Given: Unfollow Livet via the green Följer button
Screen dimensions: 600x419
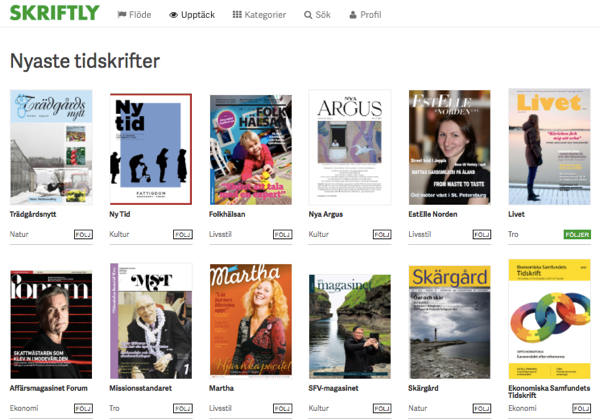Looking at the screenshot, I should tap(575, 234).
